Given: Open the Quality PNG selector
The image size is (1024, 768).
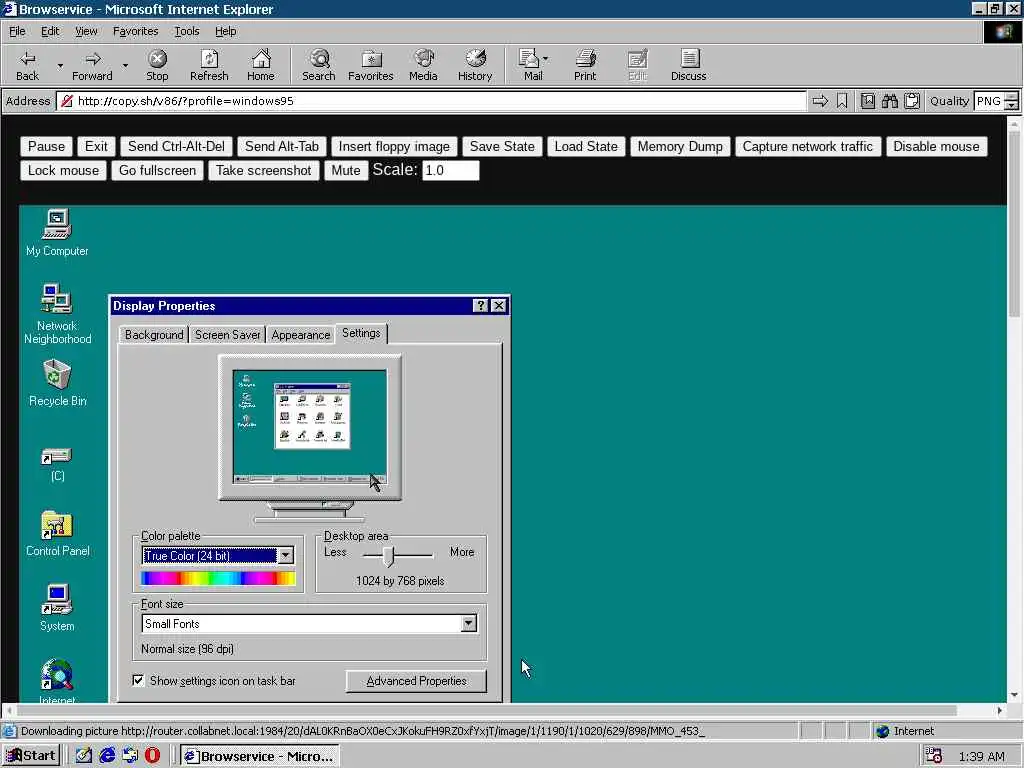Looking at the screenshot, I should point(995,101).
